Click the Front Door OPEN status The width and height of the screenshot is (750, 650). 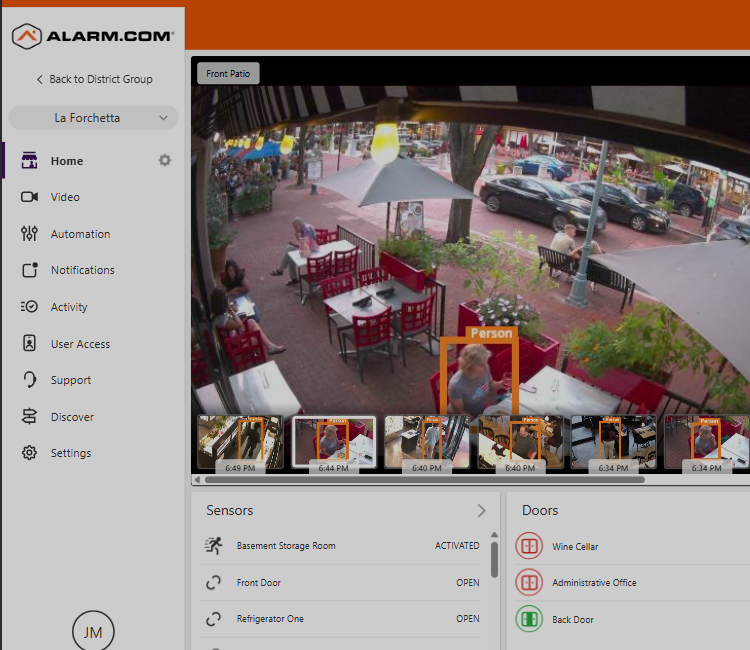pyautogui.click(x=468, y=583)
